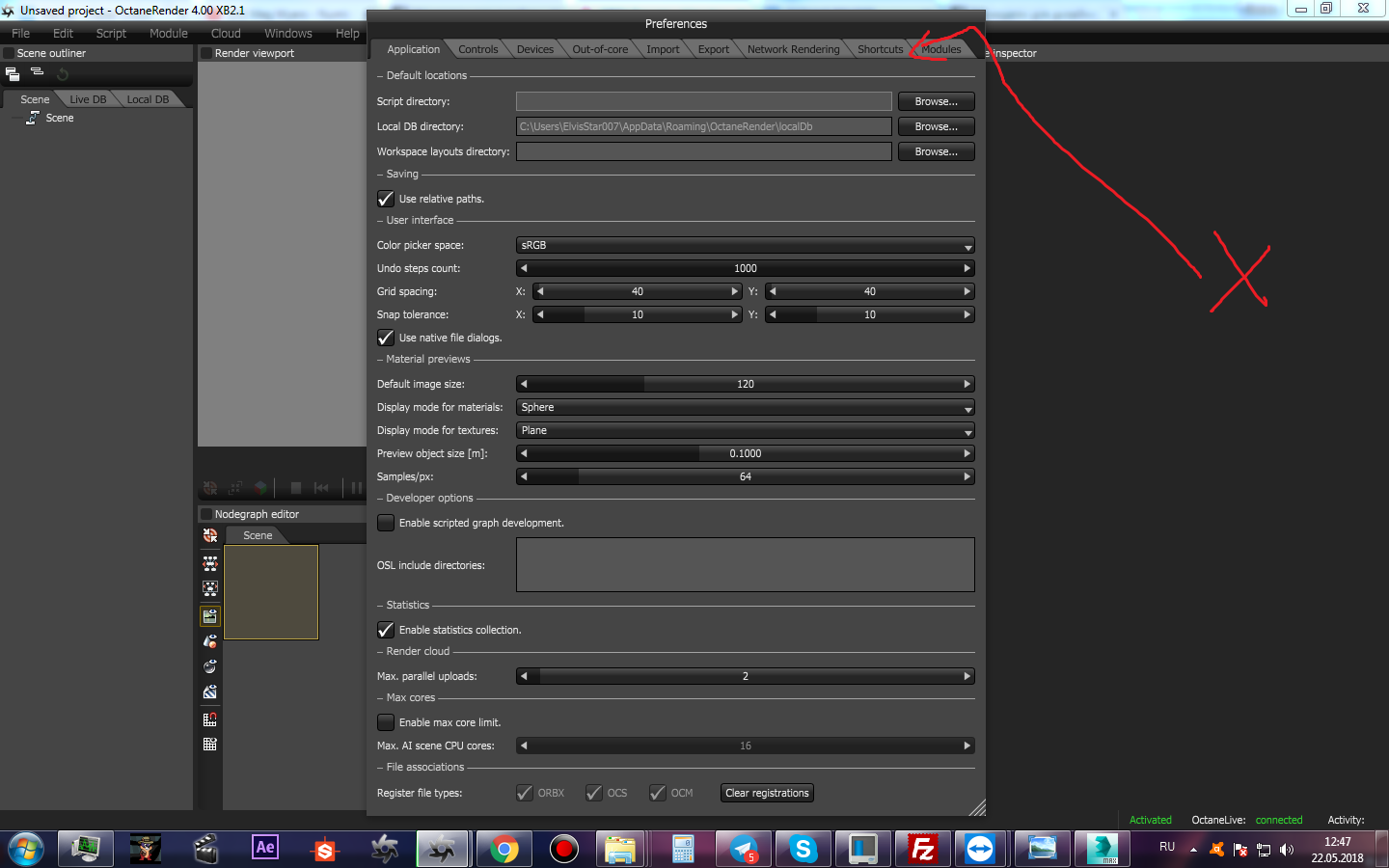This screenshot has height=868, width=1389.
Task: Toggle the ORBX file type checkbox
Action: click(x=525, y=793)
